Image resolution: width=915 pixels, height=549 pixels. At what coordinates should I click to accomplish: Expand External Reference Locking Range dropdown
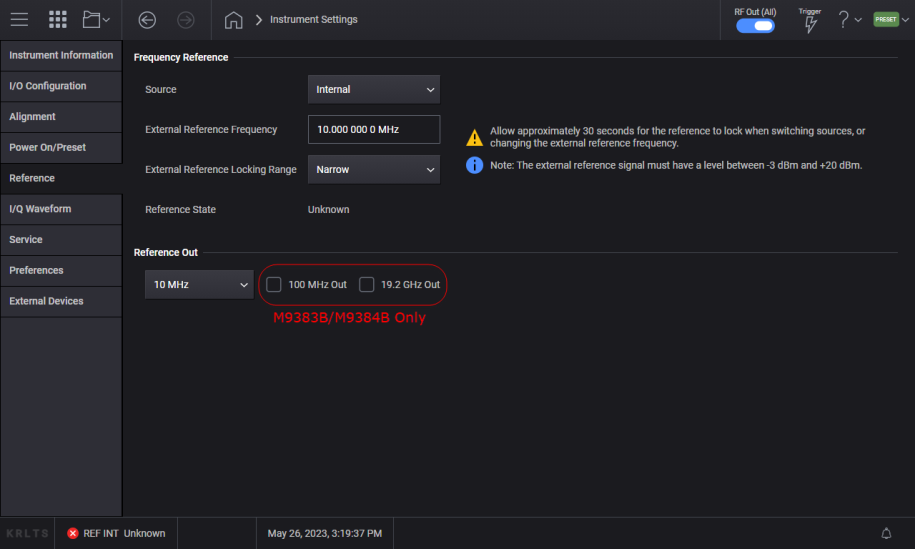click(x=373, y=170)
